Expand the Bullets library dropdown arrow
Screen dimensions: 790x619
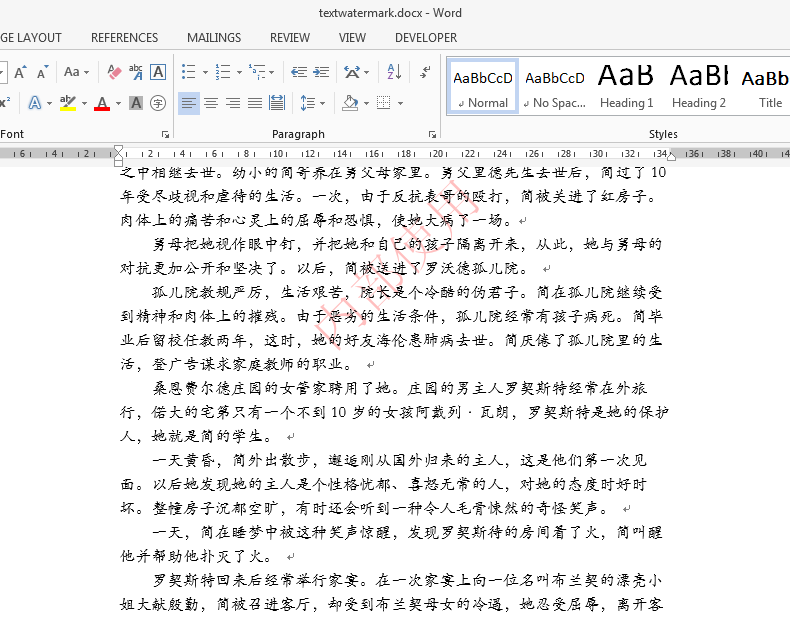point(205,73)
